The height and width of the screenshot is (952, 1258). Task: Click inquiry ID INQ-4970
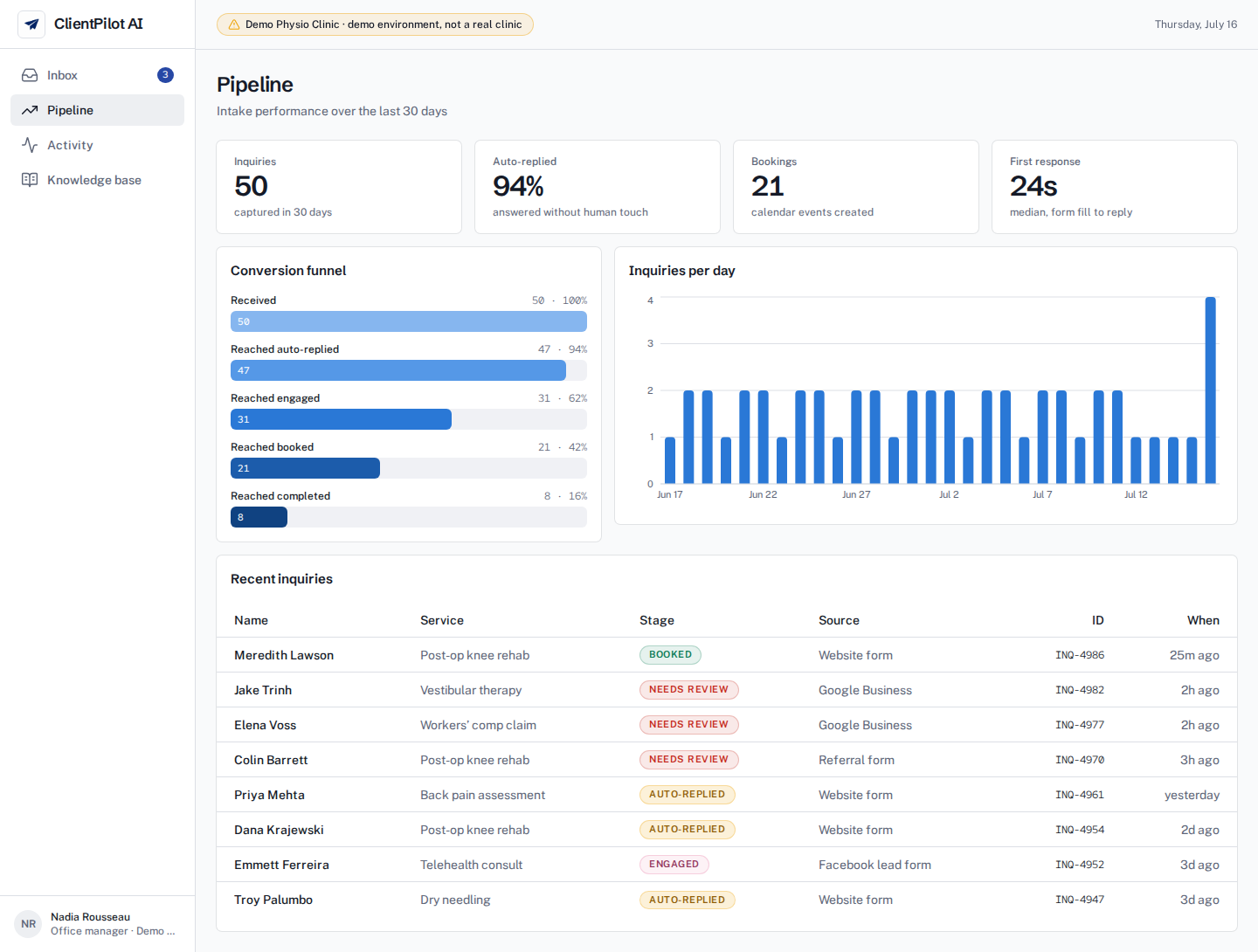pos(1080,760)
